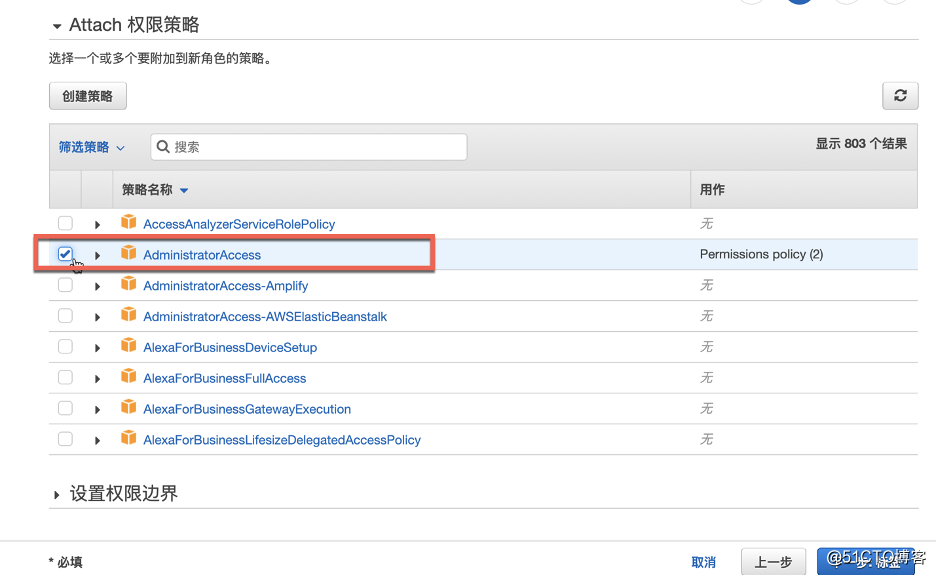Expand the AccessAnalyzerServiceRolePolicy row details

[97, 225]
